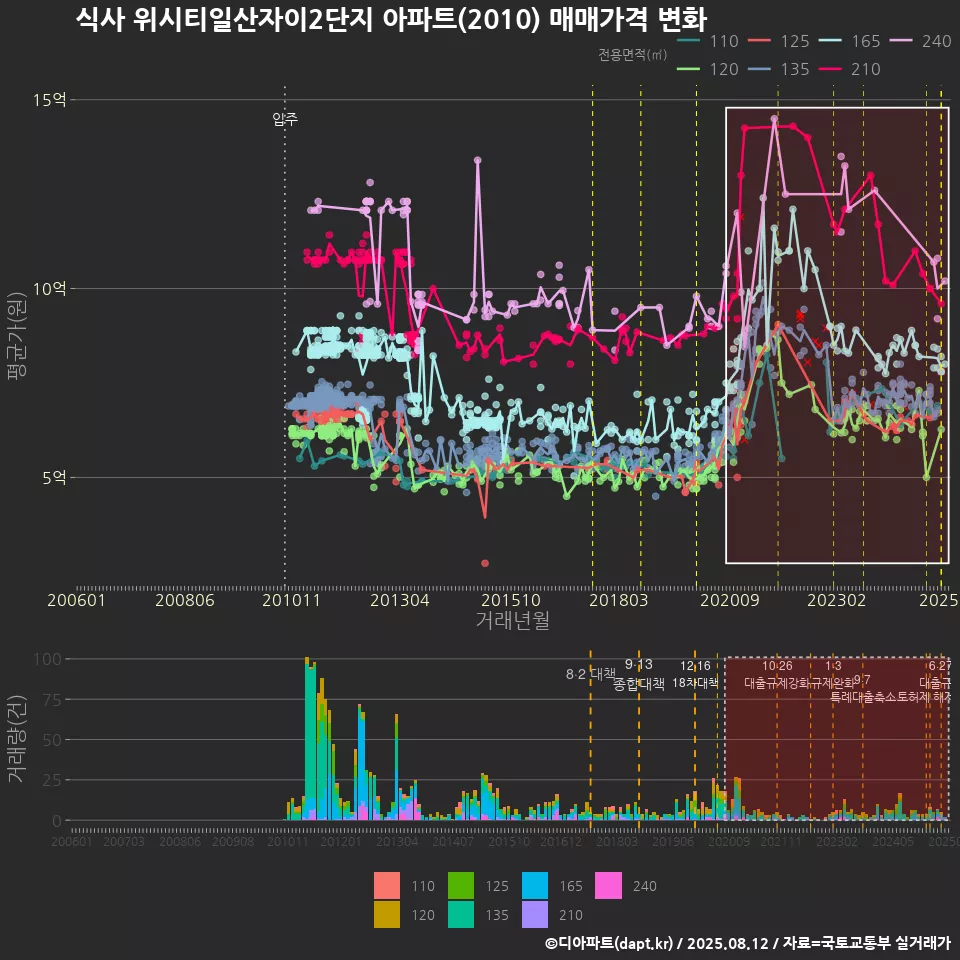
Task: Click the 201906 tick on volume axis
Action: click(673, 841)
